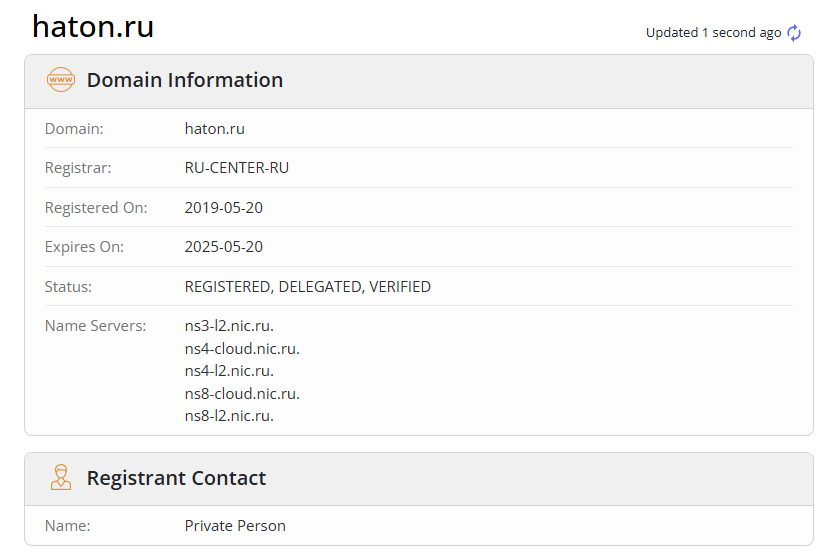Select the haton.ru page title
The image size is (818, 554).
[93, 26]
